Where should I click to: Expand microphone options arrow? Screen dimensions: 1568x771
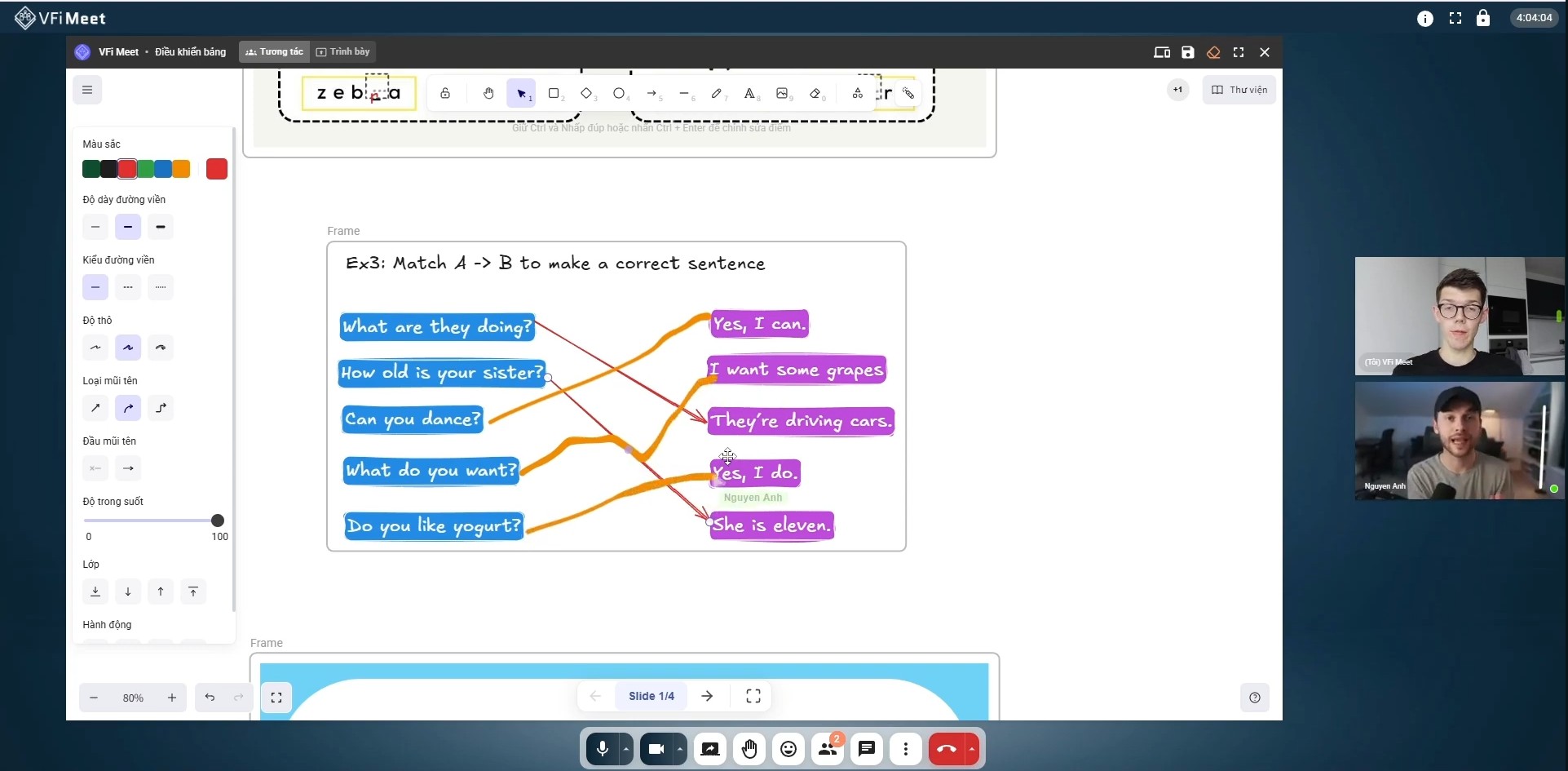point(626,749)
